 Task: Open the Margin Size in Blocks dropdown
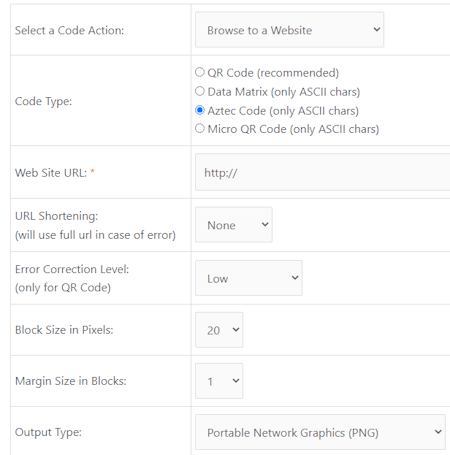pyautogui.click(x=219, y=381)
